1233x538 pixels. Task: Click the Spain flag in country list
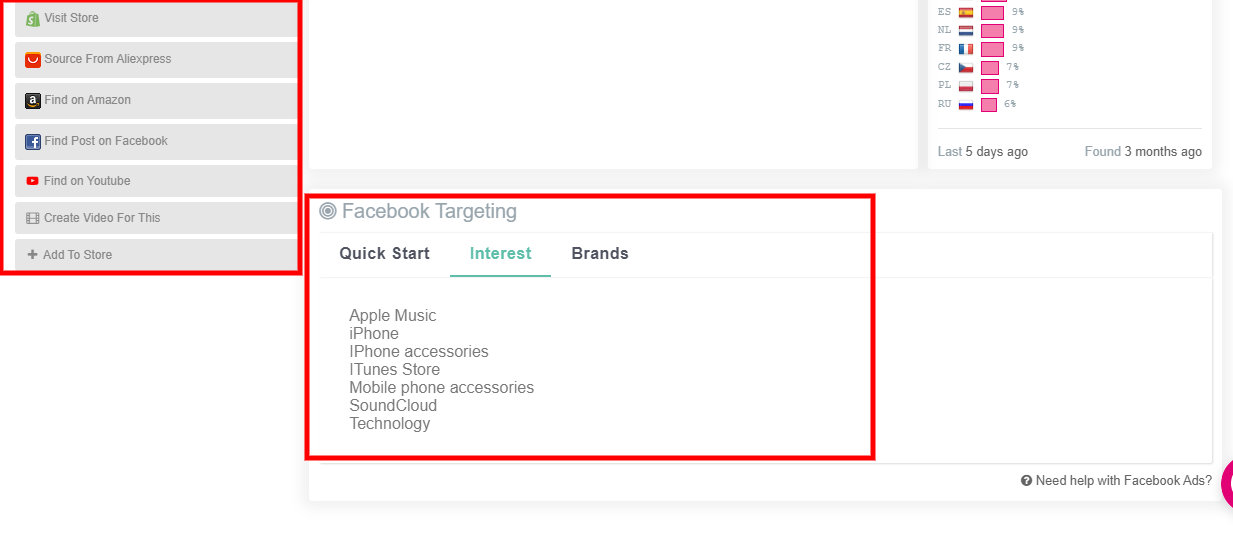966,13
